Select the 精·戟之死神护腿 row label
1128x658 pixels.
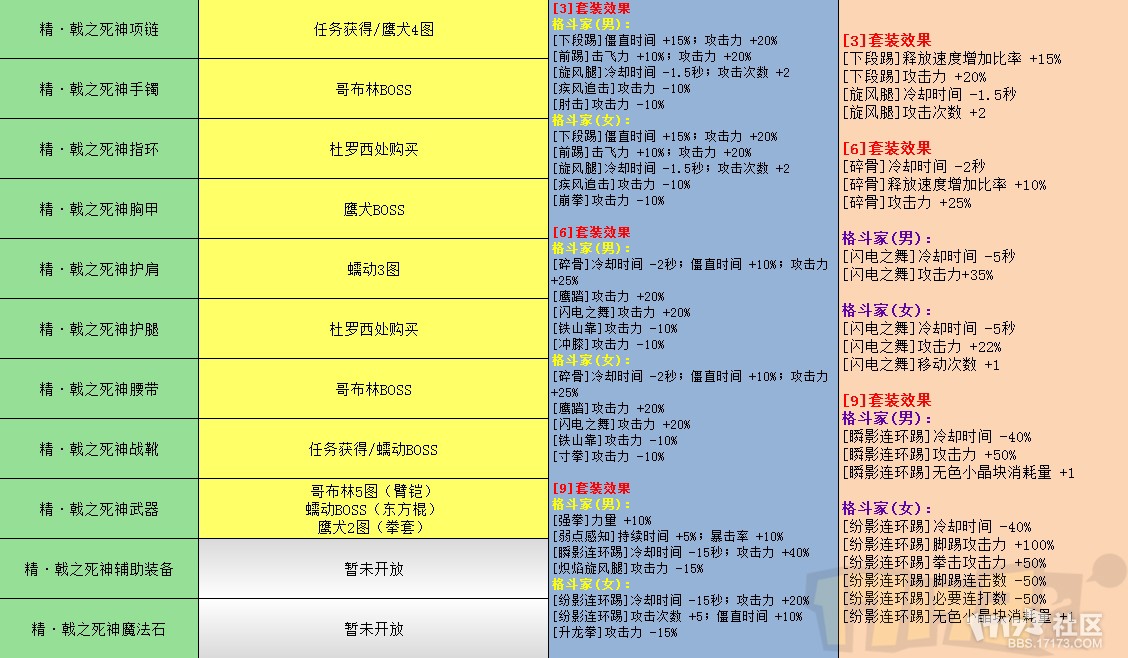point(99,329)
